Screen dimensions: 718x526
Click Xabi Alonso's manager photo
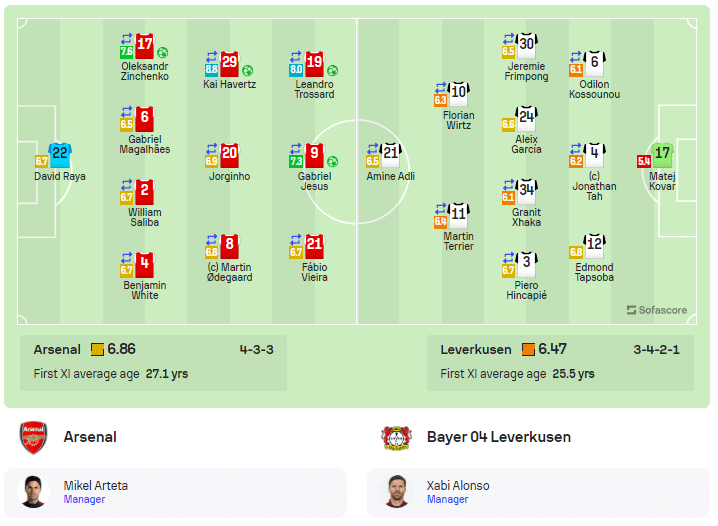[399, 492]
